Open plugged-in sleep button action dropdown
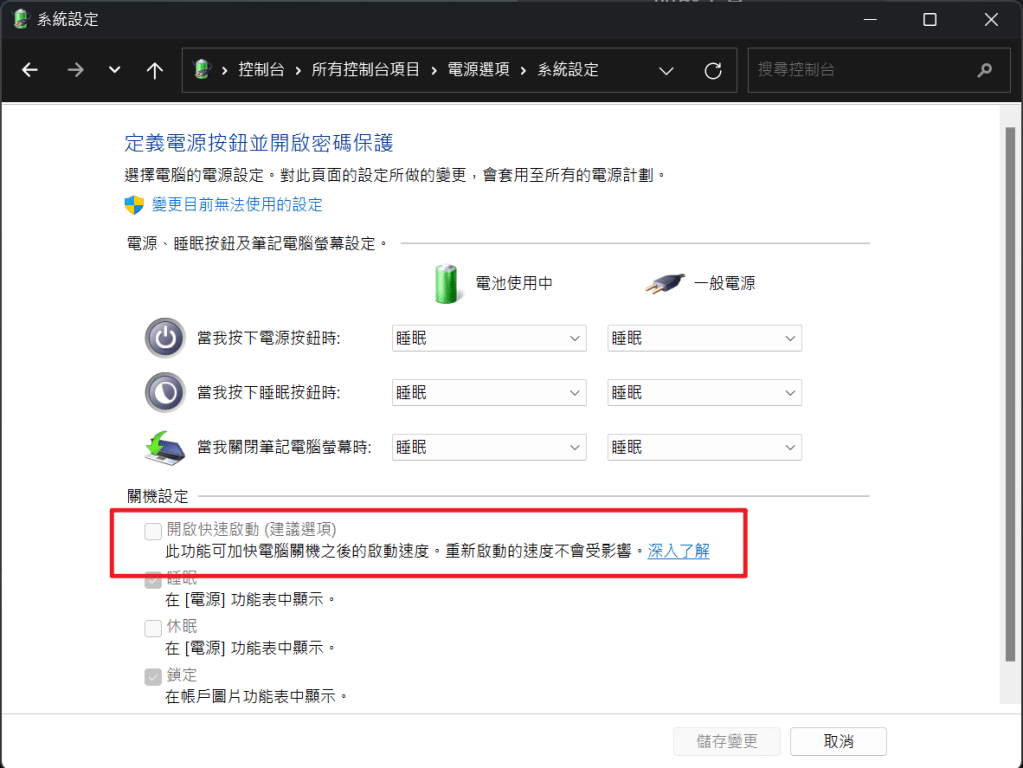This screenshot has height=768, width=1023. (x=705, y=393)
